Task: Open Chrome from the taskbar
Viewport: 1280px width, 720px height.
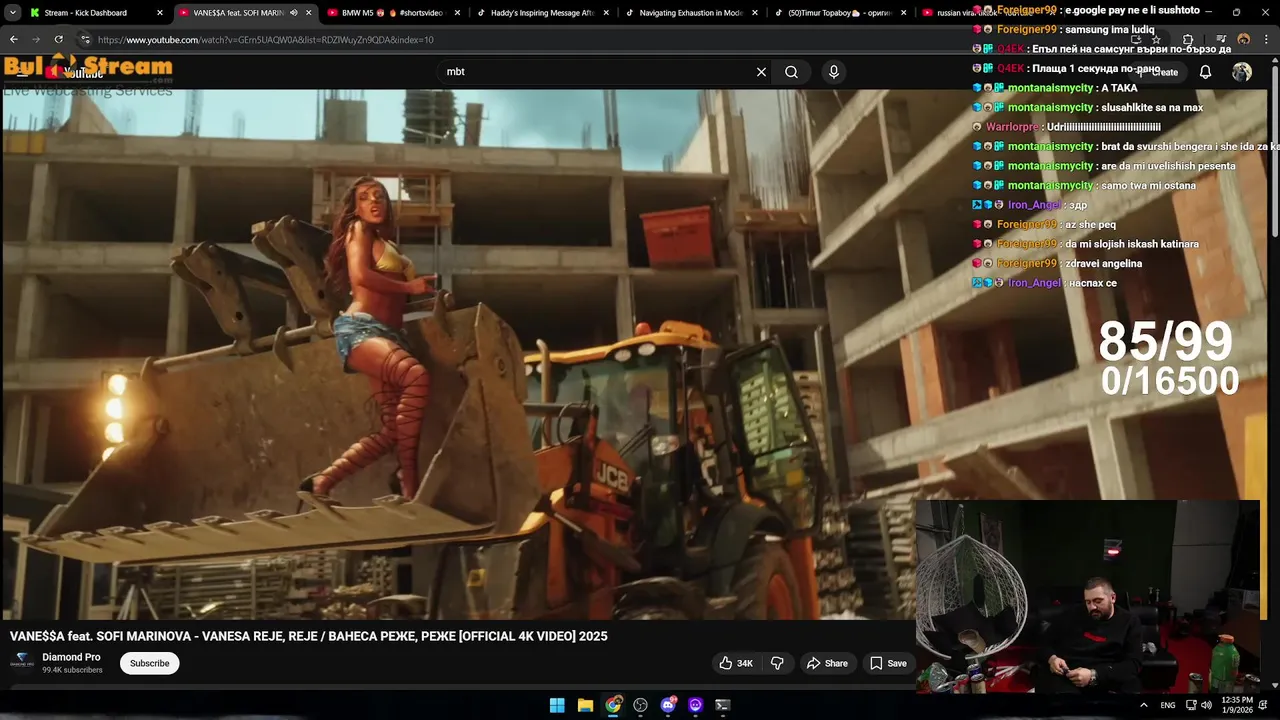Action: click(x=613, y=705)
